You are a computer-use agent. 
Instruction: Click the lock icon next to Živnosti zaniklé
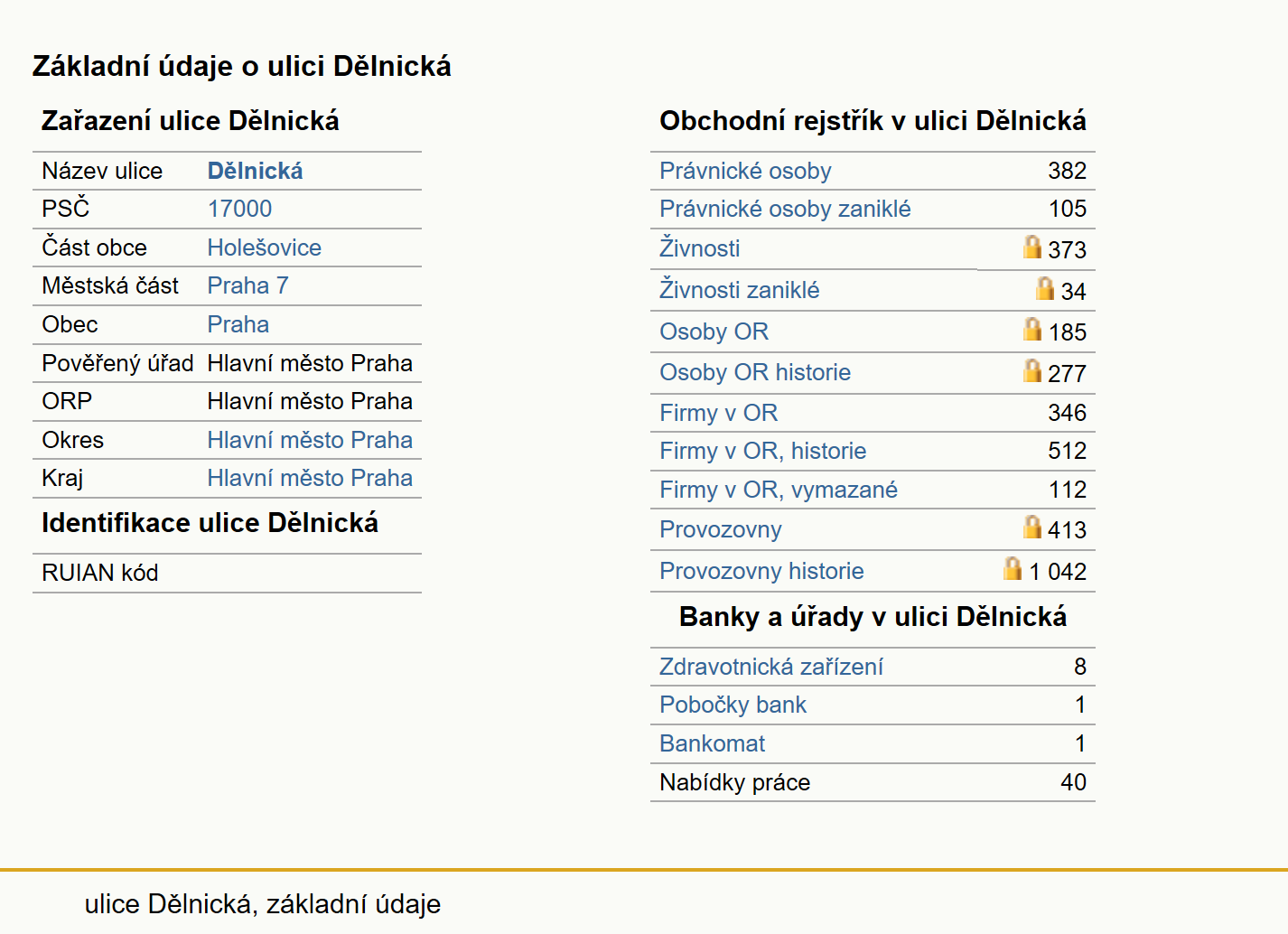click(1045, 288)
